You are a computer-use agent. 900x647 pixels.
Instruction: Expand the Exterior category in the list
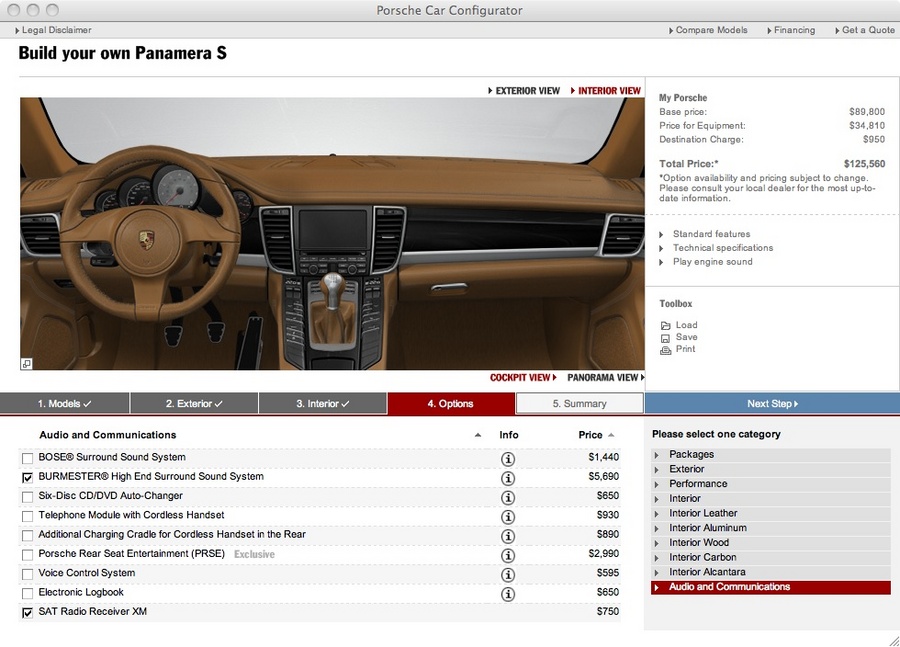pyautogui.click(x=771, y=469)
